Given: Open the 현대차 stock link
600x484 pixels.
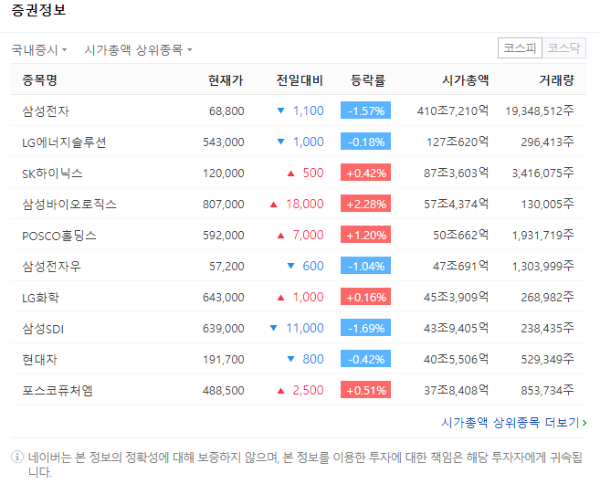Looking at the screenshot, I should pos(40,359).
